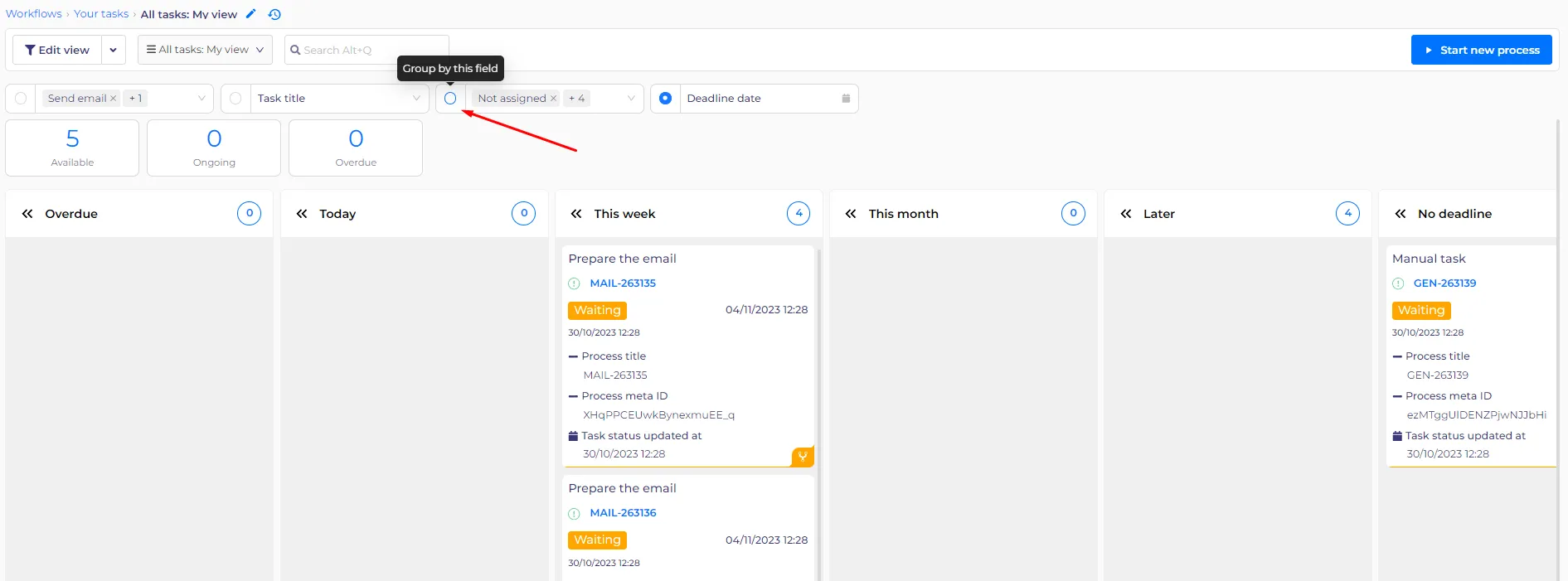Collapse the No deadline column
This screenshot has height=581, width=1568.
click(x=1401, y=214)
